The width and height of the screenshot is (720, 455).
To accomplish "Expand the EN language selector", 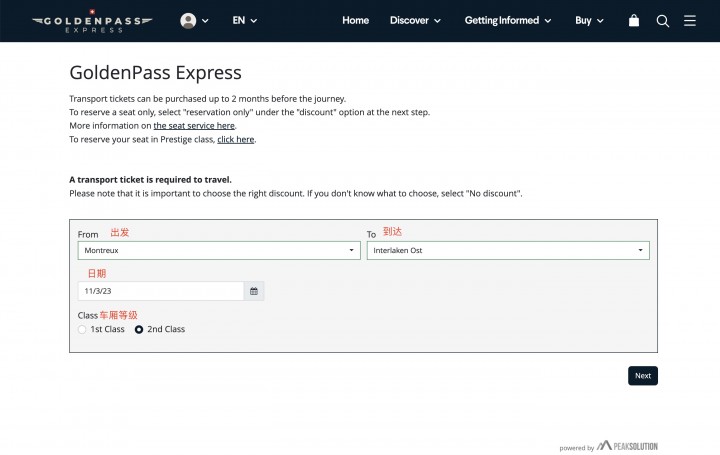I will pyautogui.click(x=244, y=21).
